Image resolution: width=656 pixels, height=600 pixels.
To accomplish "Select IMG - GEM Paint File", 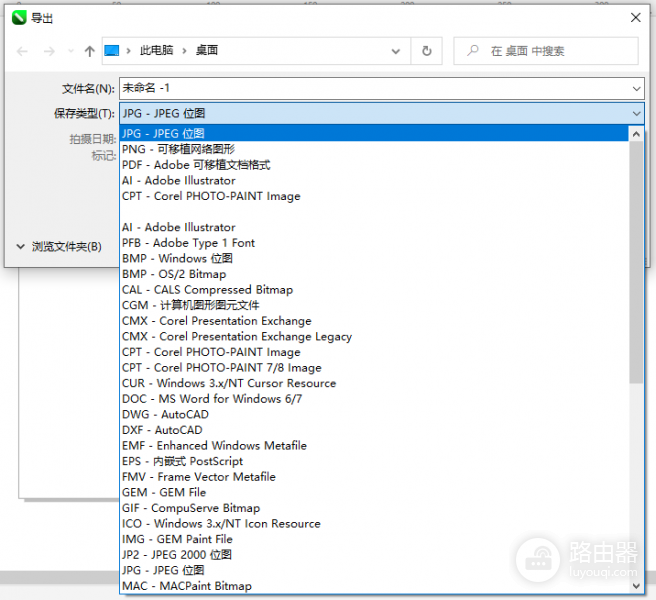I will [374, 539].
